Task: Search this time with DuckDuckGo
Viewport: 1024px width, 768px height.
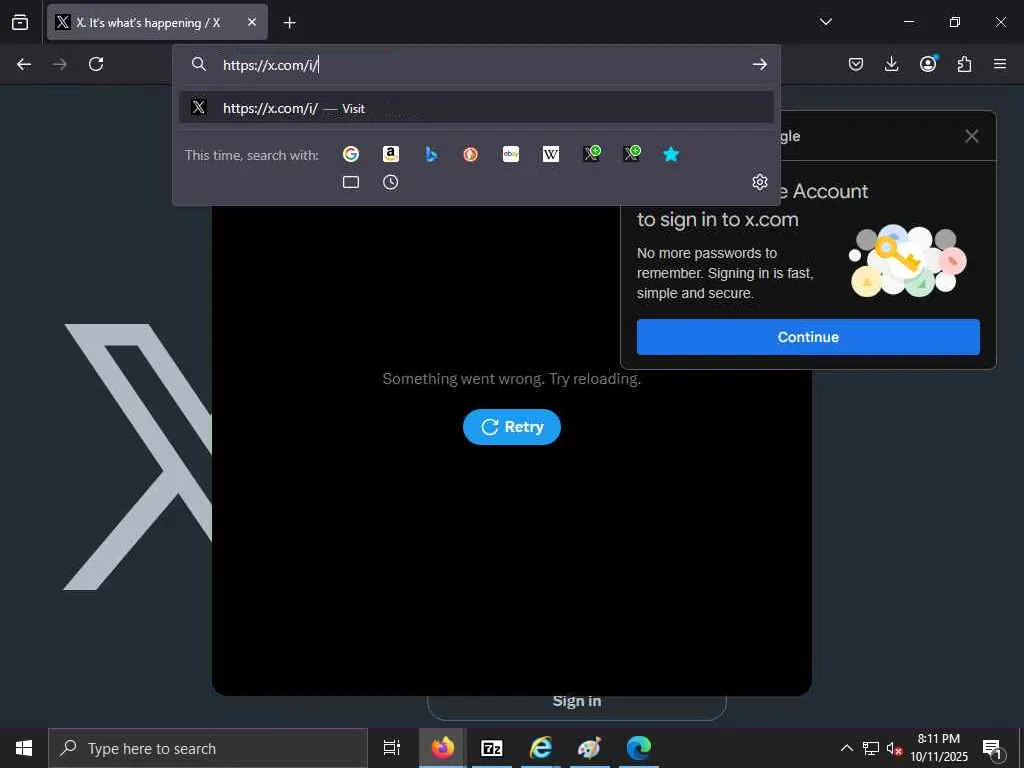Action: coord(471,154)
